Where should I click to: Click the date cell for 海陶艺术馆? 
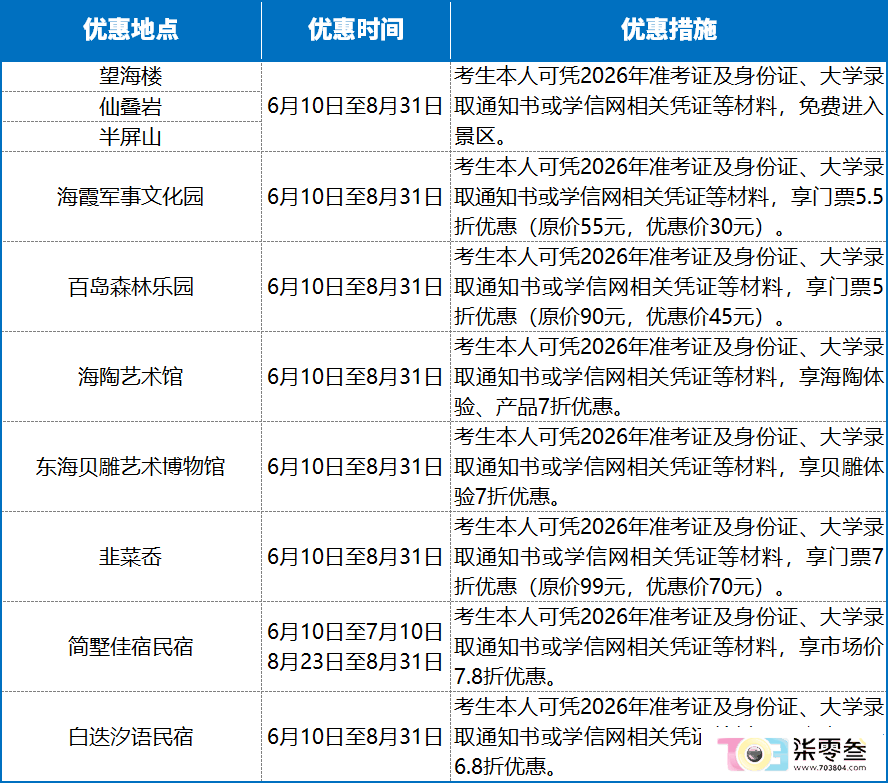355,376
